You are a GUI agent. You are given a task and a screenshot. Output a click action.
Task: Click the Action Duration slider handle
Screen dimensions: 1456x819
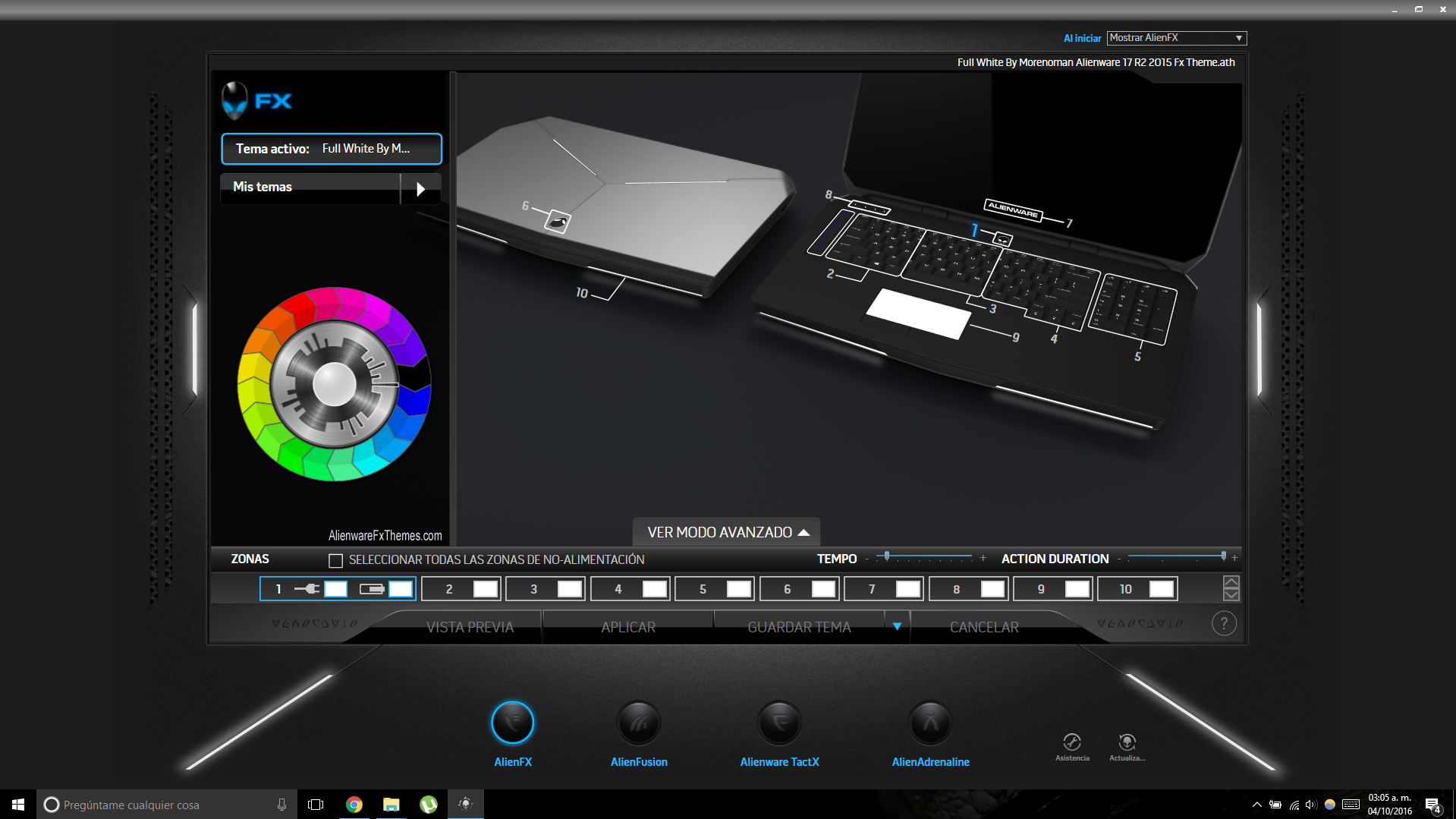coord(1223,556)
